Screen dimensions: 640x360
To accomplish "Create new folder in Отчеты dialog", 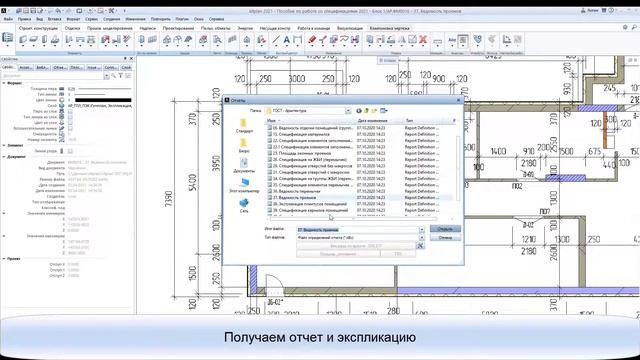I will pyautogui.click(x=374, y=111).
